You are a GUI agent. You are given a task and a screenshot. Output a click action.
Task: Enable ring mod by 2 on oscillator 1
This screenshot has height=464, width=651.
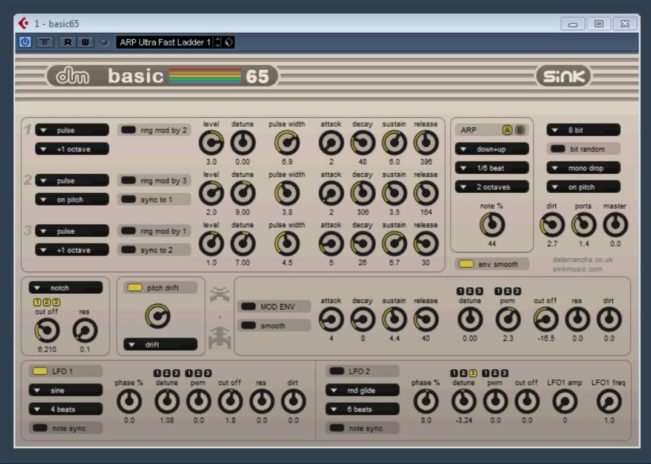(155, 130)
